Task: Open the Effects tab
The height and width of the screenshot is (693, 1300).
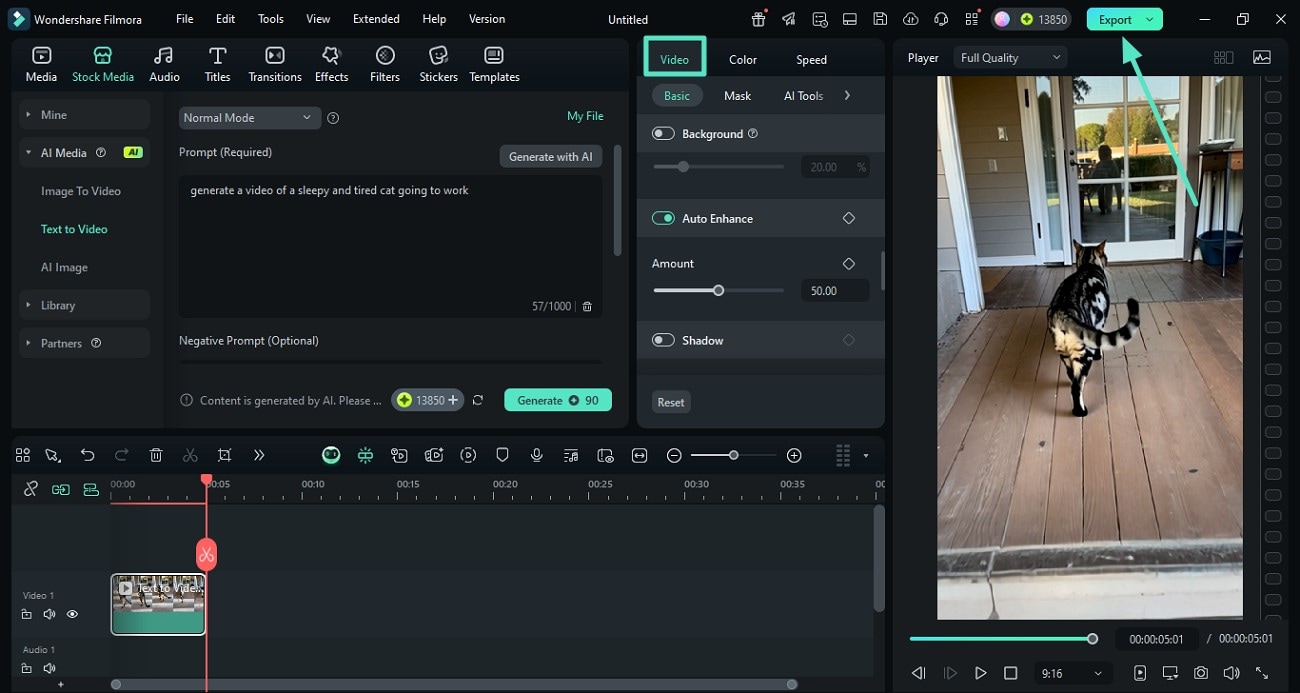Action: pos(331,64)
